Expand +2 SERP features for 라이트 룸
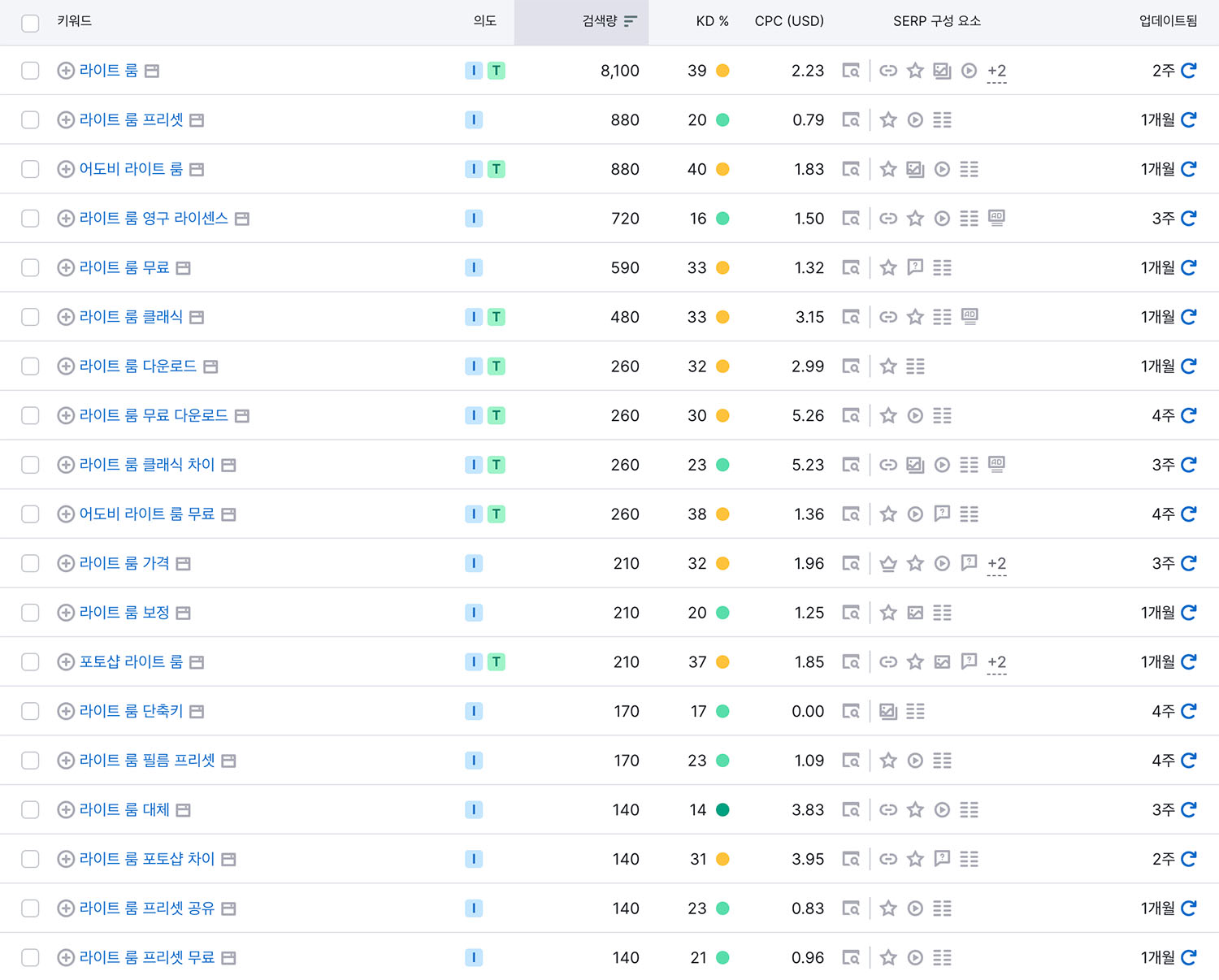The height and width of the screenshot is (980, 1219). tap(996, 72)
